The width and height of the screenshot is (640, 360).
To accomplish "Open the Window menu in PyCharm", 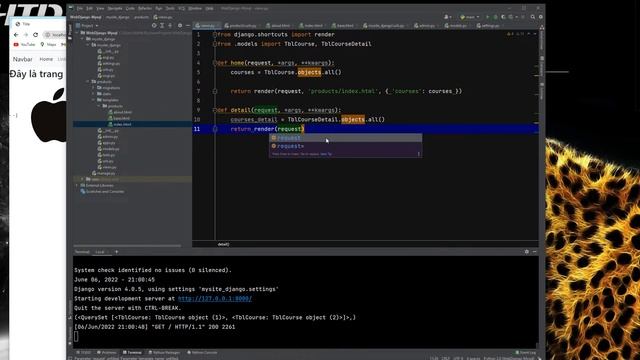I will coord(195,8).
